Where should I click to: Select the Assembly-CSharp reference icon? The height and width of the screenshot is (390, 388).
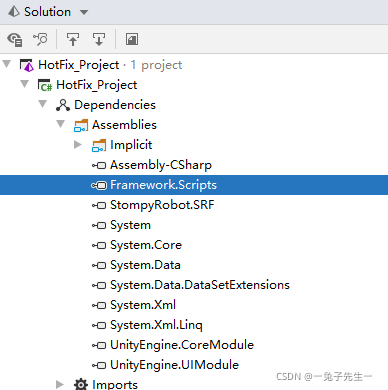99,165
